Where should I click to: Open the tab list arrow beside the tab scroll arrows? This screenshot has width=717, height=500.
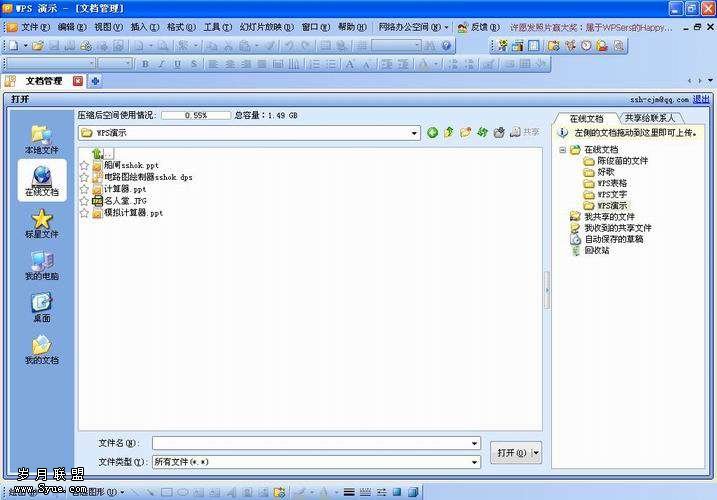[x=710, y=81]
